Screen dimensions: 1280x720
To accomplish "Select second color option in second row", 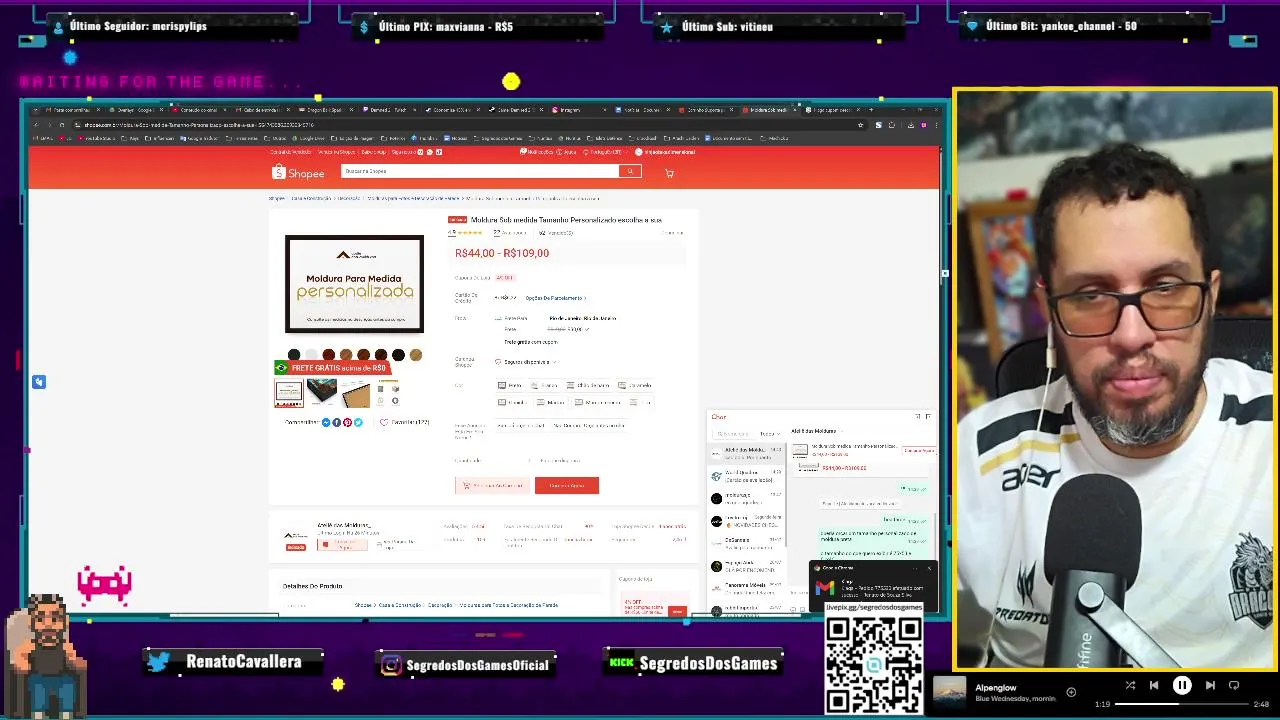I will point(550,402).
